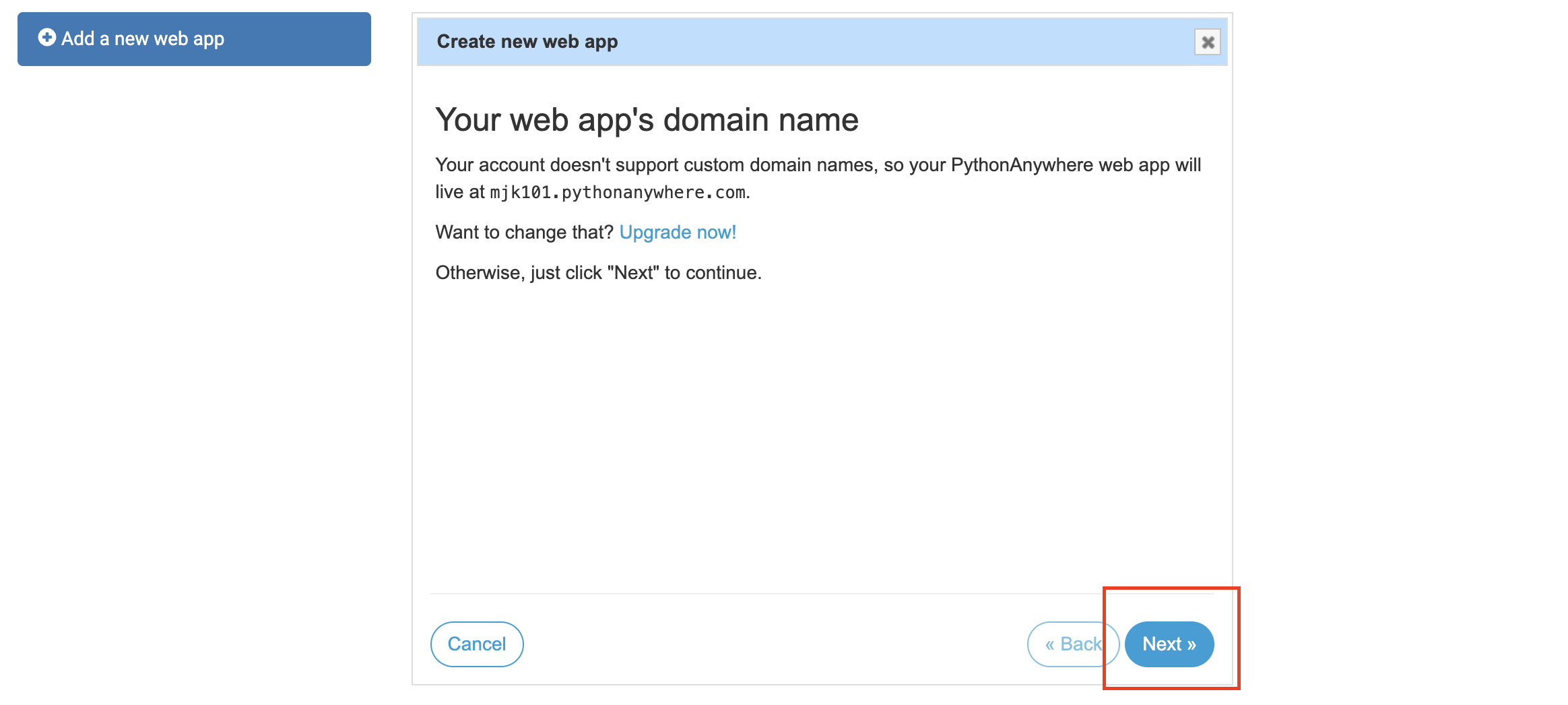Continue by clicking Next »
The image size is (1568, 705).
point(1169,644)
